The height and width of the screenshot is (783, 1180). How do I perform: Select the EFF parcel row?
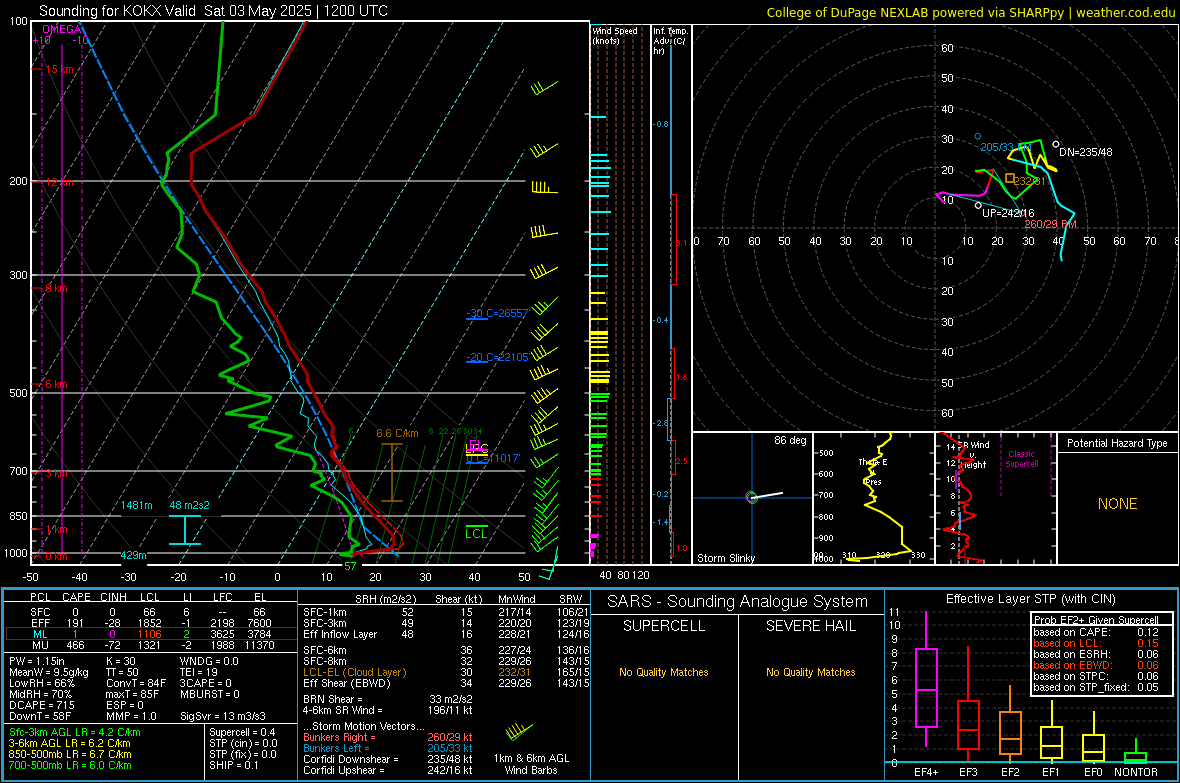(149, 623)
